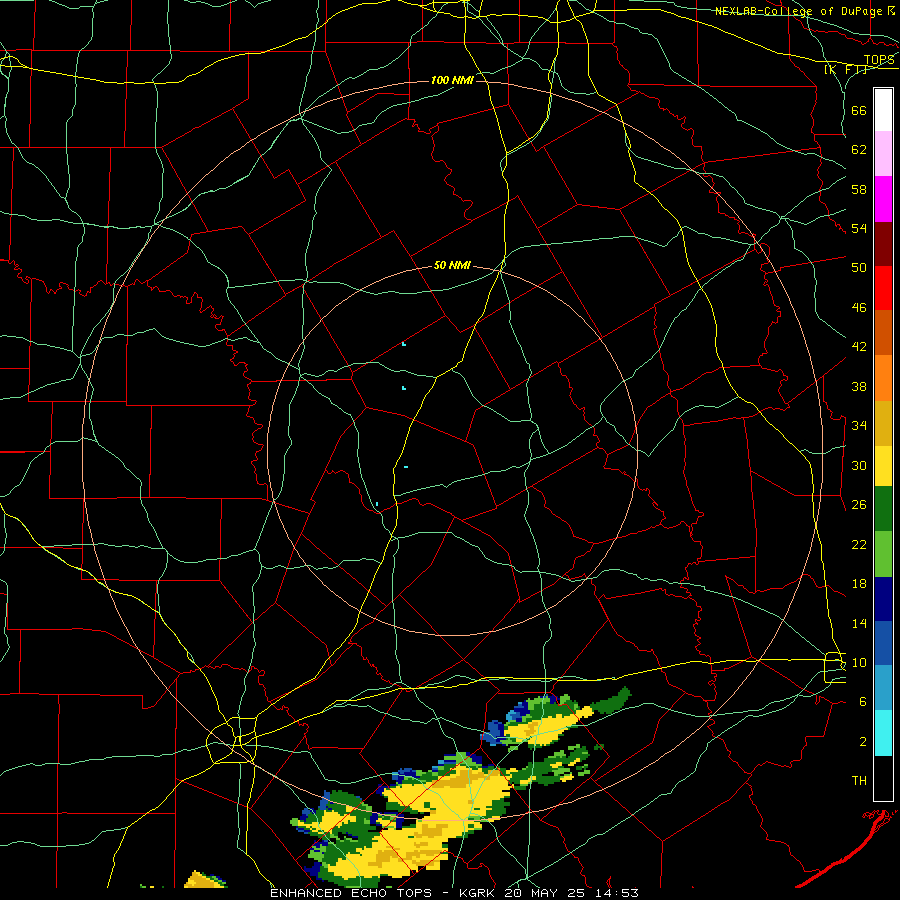Select the light green legend swatch
This screenshot has width=900, height=900.
[x=883, y=554]
